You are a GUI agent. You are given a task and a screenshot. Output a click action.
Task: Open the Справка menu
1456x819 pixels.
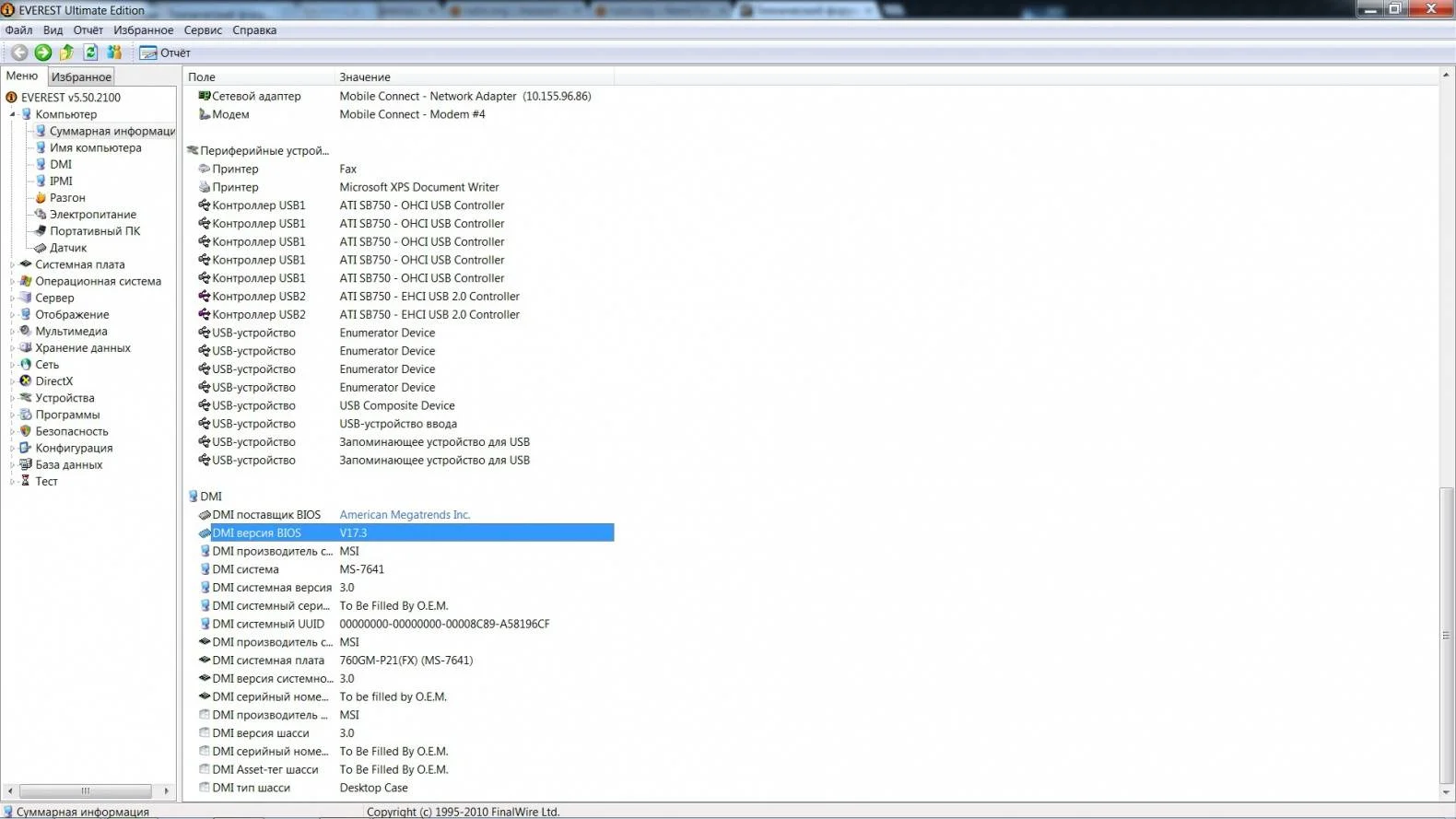pyautogui.click(x=254, y=30)
